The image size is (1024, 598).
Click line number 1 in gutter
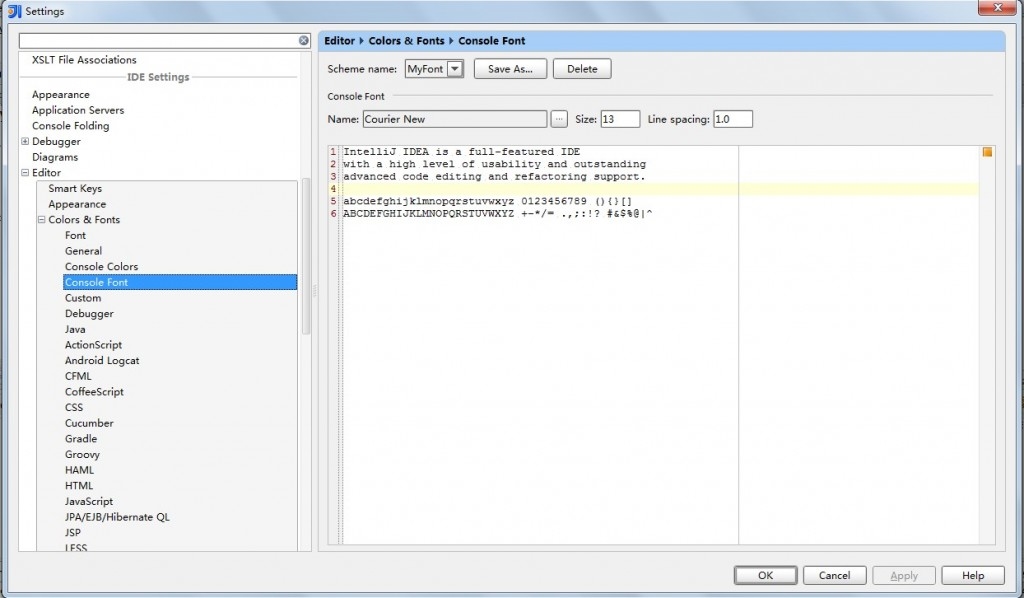[x=333, y=151]
